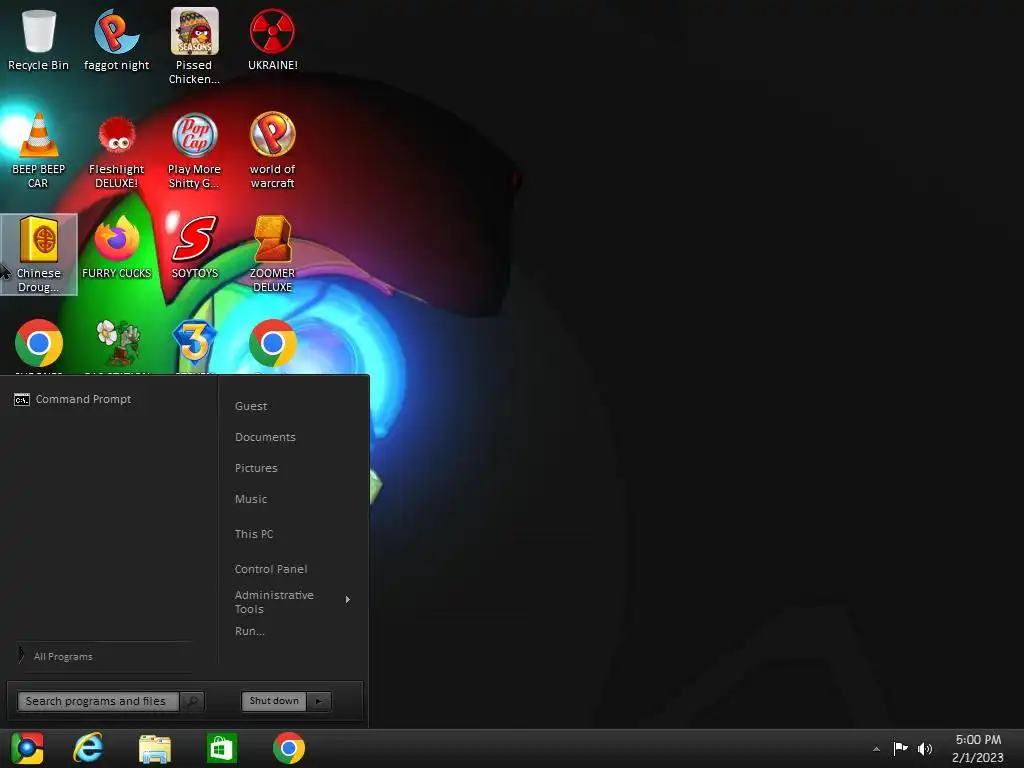Open Documents from the Start menu

point(265,437)
